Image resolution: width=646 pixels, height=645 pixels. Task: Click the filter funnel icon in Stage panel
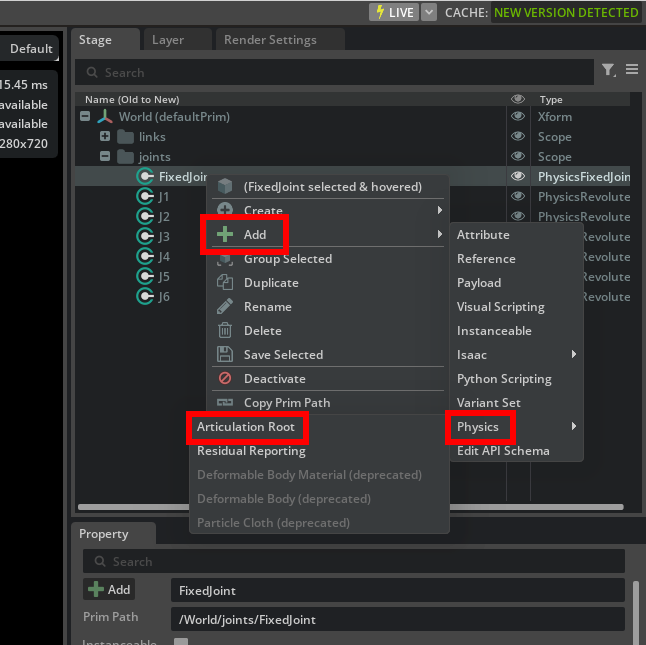[x=608, y=71]
